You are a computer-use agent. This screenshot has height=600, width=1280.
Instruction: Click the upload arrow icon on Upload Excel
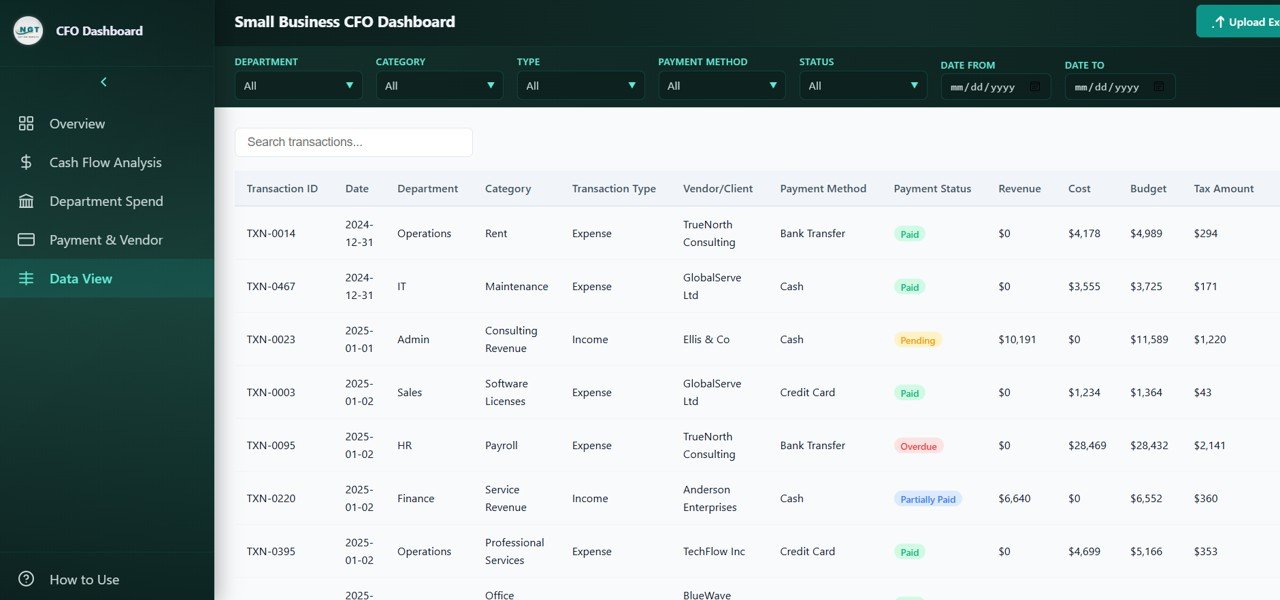click(1219, 20)
